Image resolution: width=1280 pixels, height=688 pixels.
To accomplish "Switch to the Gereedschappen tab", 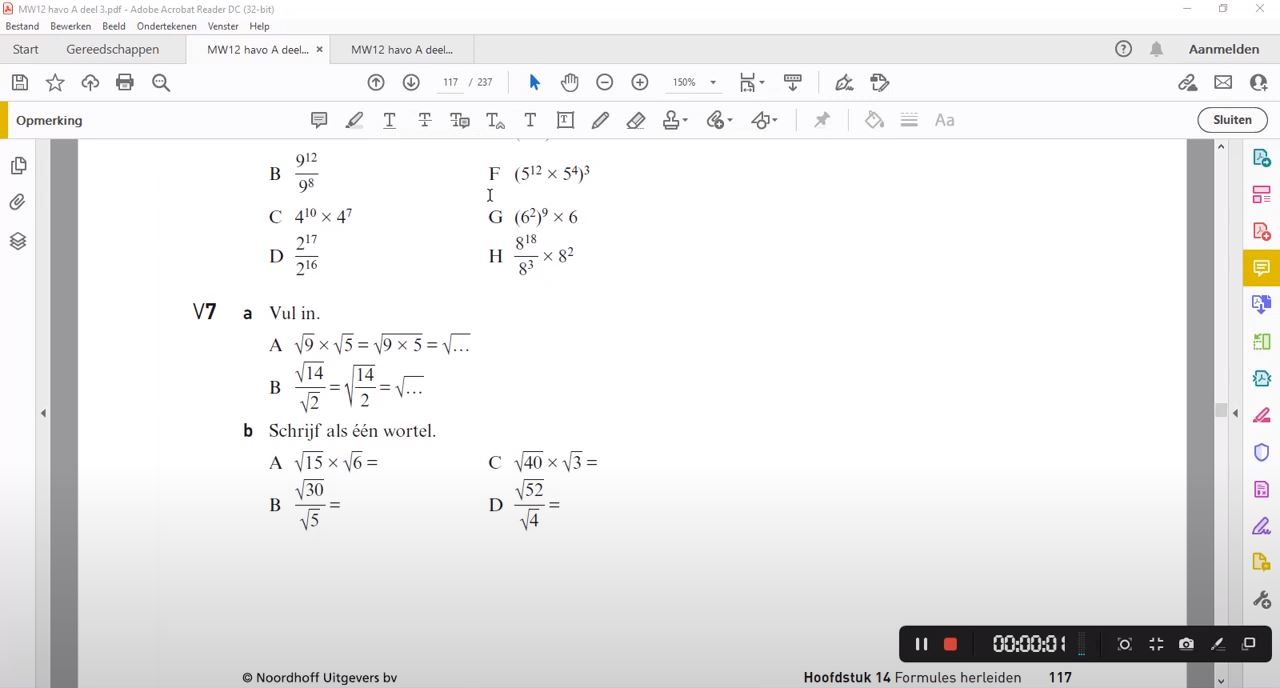I will [112, 49].
